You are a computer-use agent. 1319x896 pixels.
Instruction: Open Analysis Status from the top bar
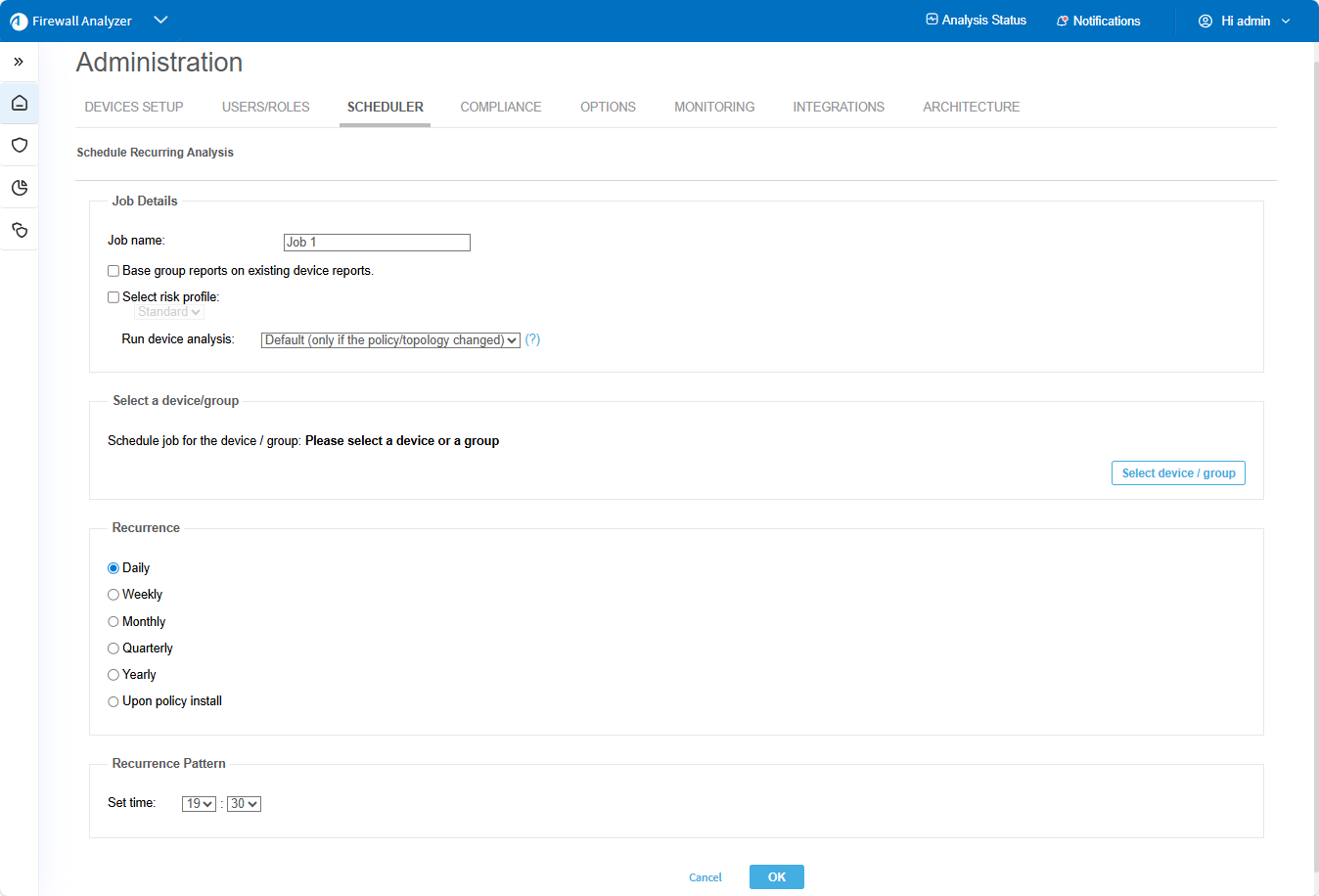[976, 21]
